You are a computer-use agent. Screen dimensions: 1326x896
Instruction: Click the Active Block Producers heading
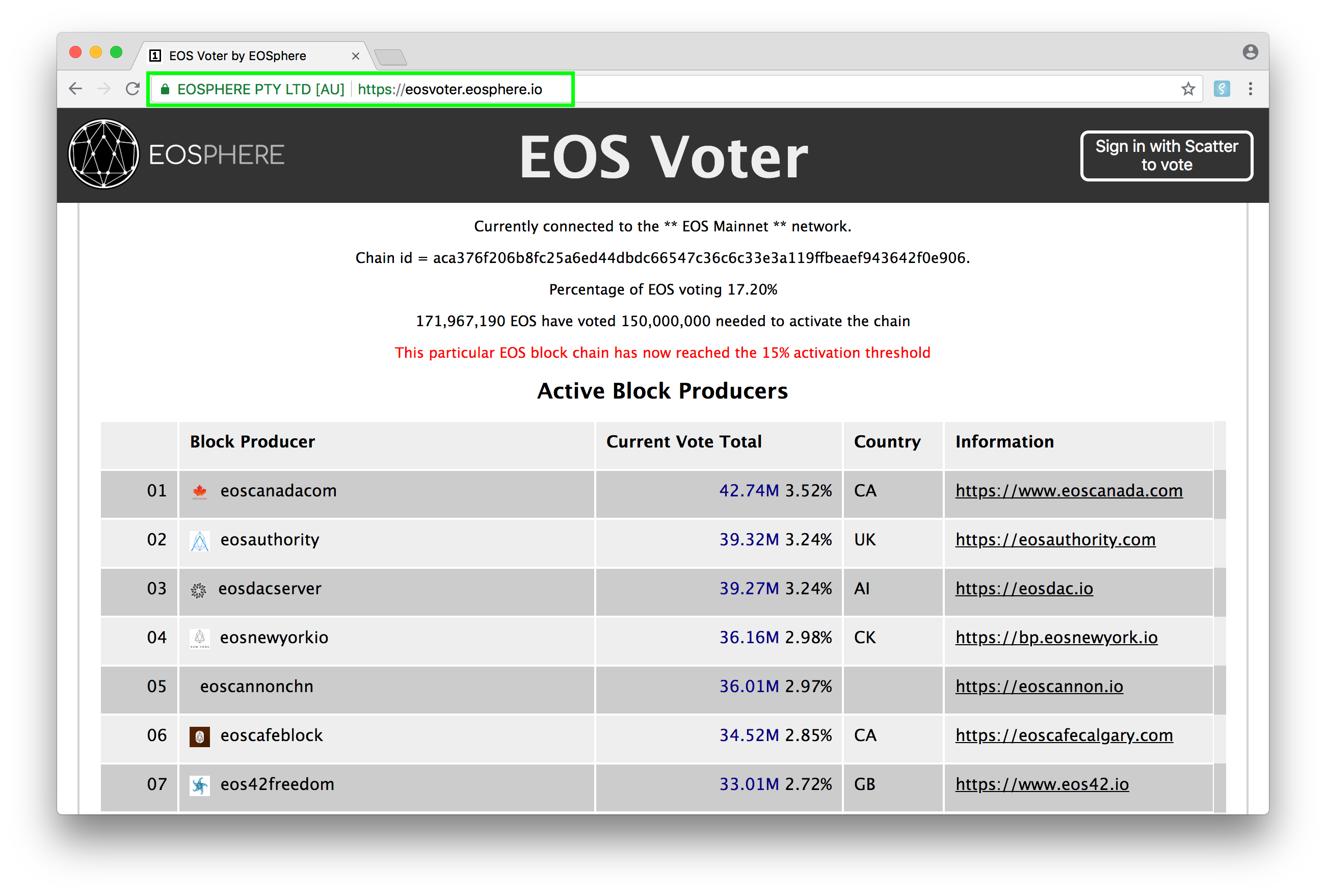662,391
